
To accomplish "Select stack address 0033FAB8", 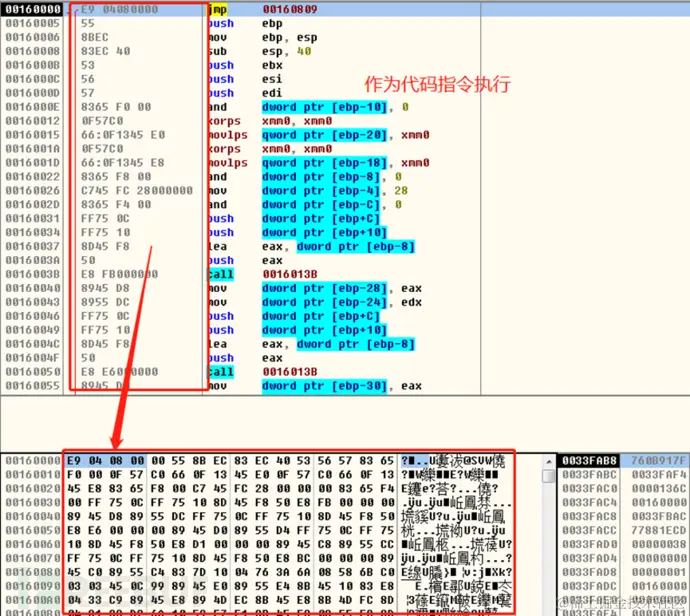I will pos(589,461).
